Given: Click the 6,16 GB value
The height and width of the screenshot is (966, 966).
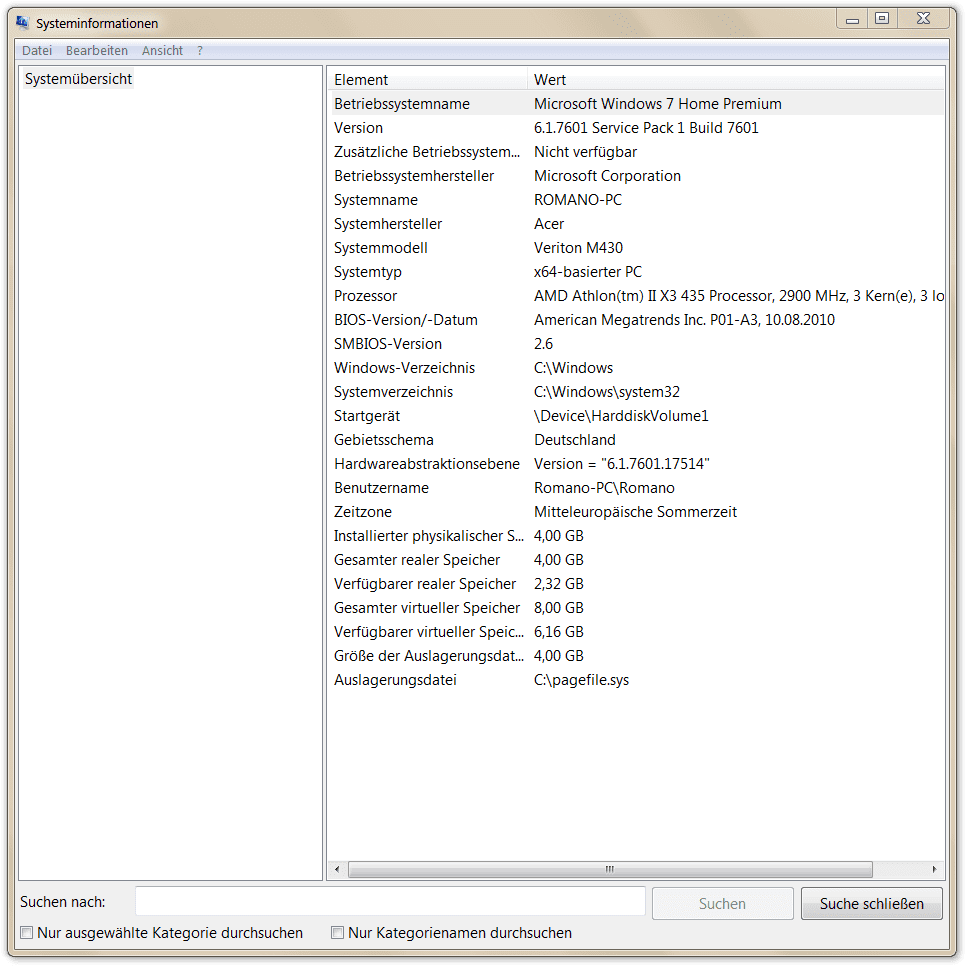Looking at the screenshot, I should tap(558, 632).
